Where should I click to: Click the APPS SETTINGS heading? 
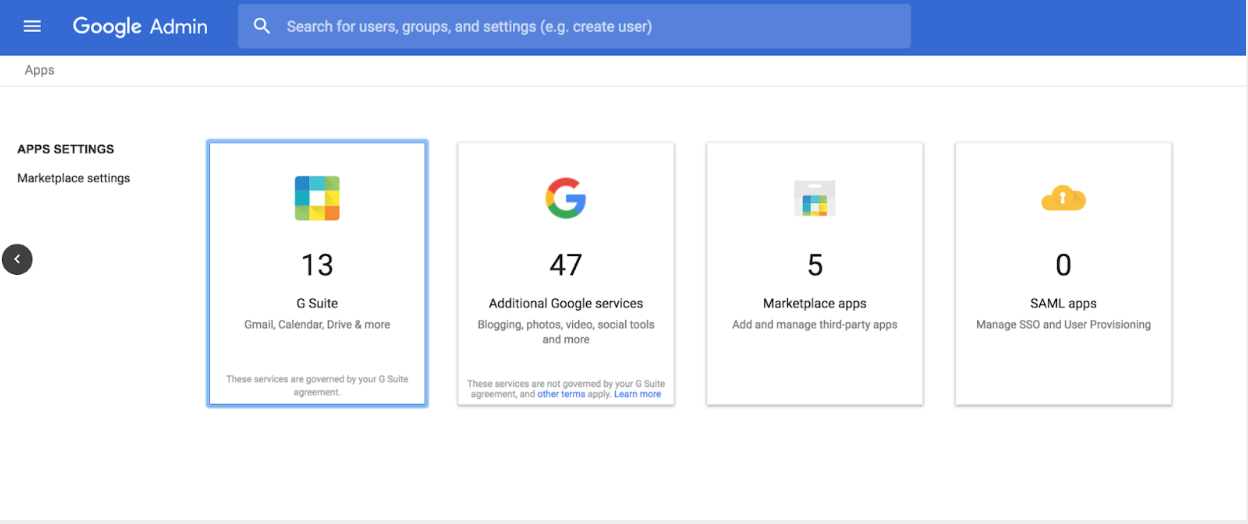[x=66, y=149]
